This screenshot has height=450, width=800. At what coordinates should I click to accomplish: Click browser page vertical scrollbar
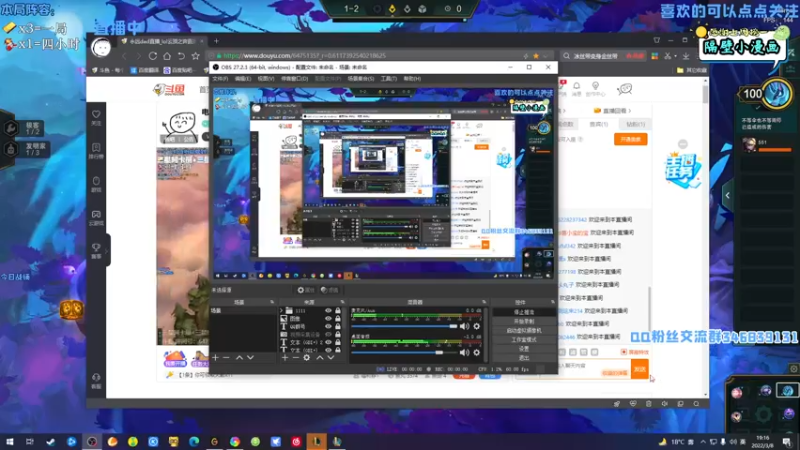706,94
